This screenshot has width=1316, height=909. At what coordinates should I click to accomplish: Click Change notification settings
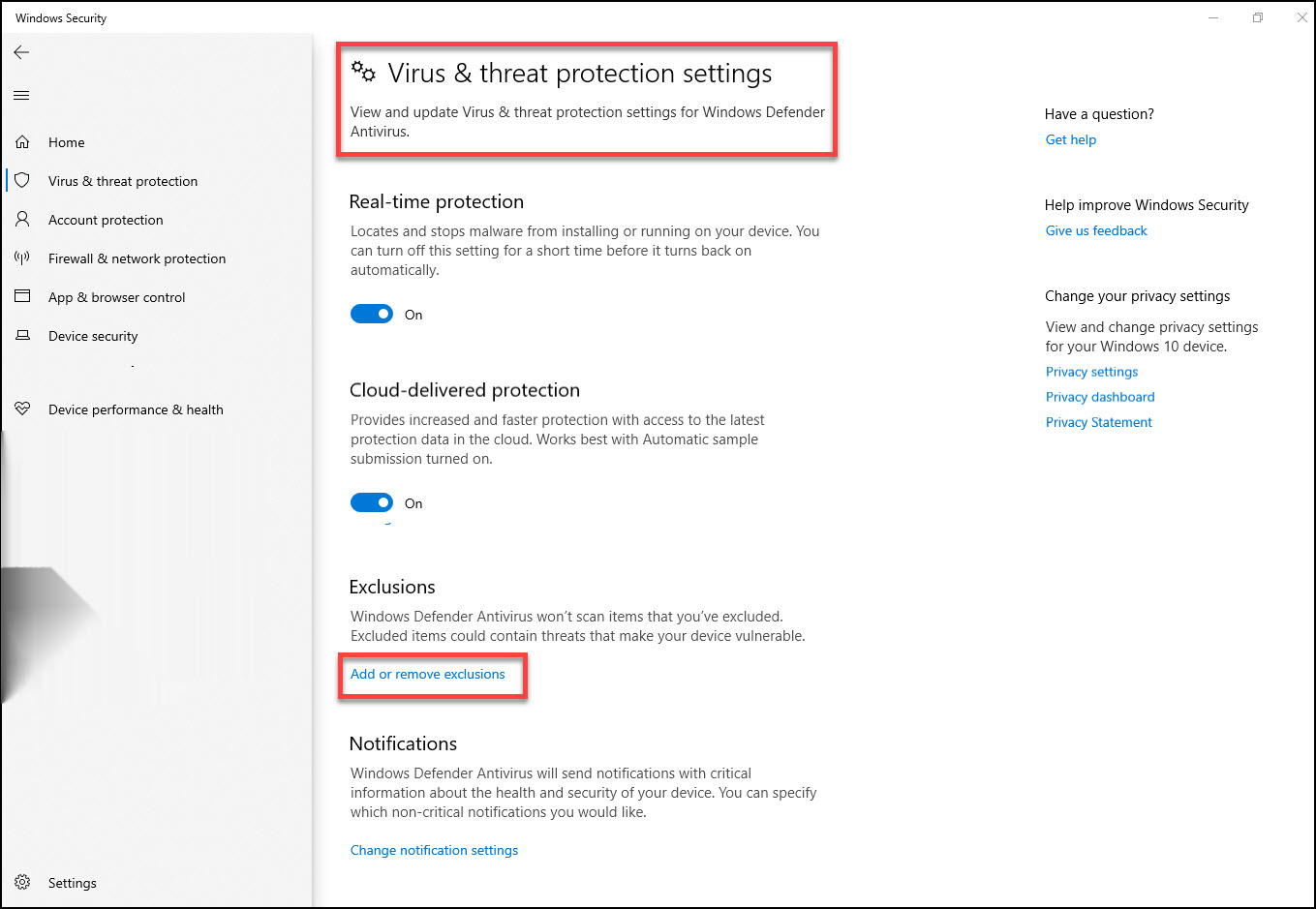434,850
